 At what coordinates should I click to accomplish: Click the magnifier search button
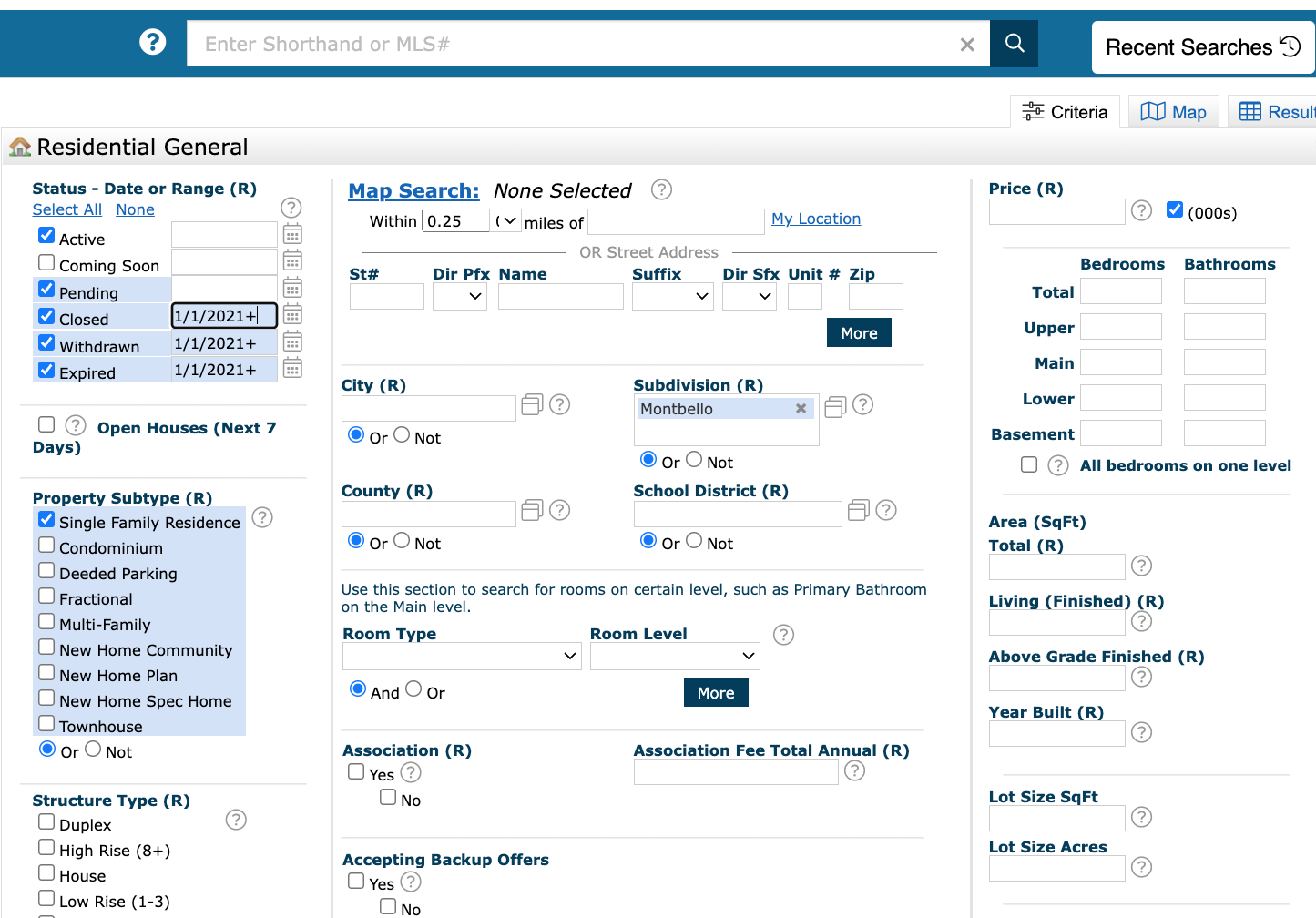[x=1014, y=44]
